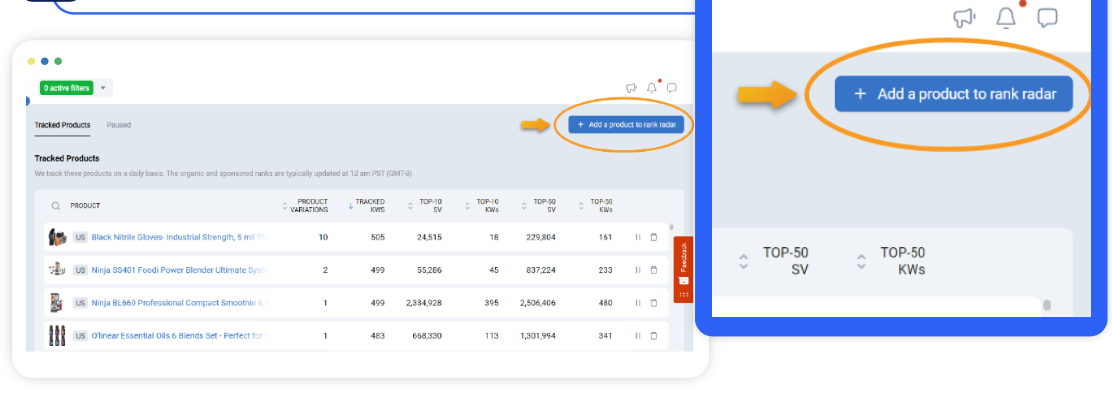
Task: Click the PRODUCT column header
Action: [85, 206]
